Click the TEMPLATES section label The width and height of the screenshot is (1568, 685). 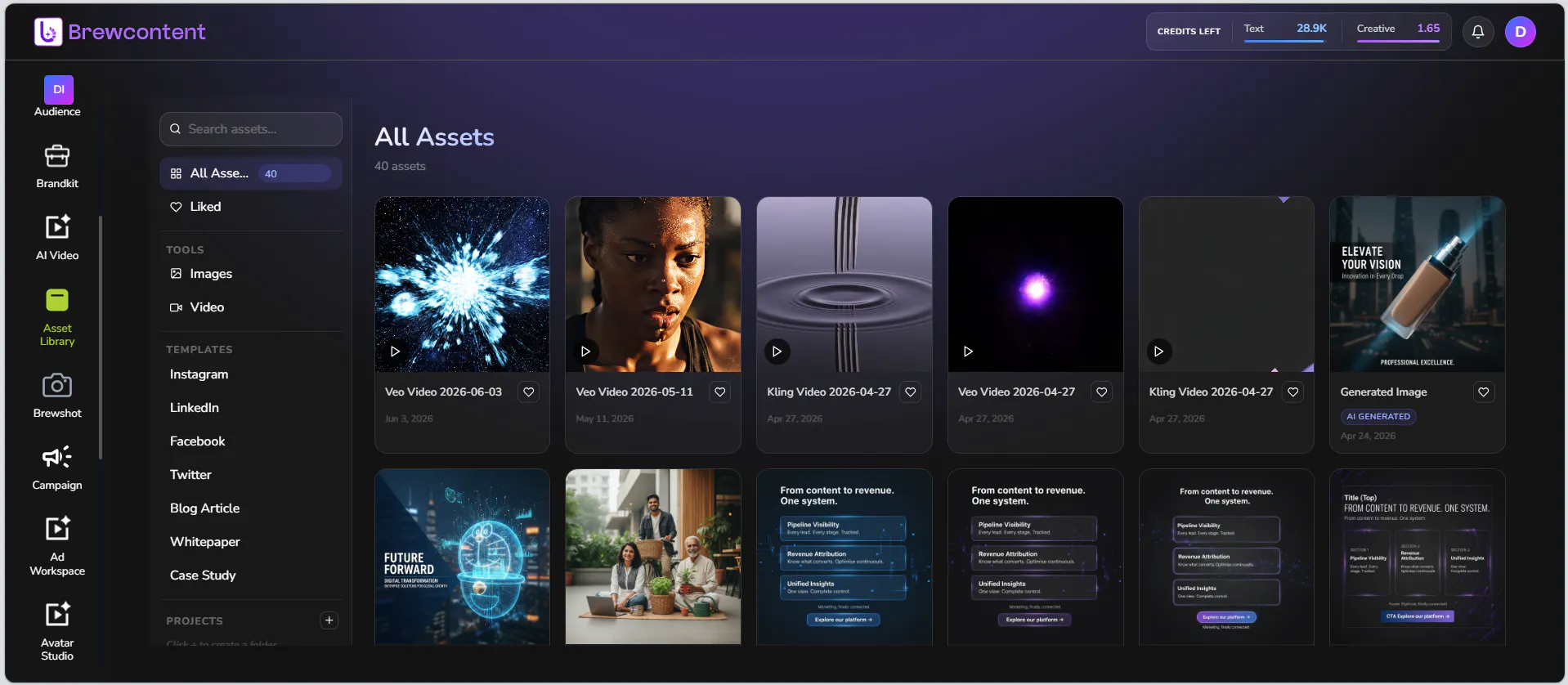[199, 350]
